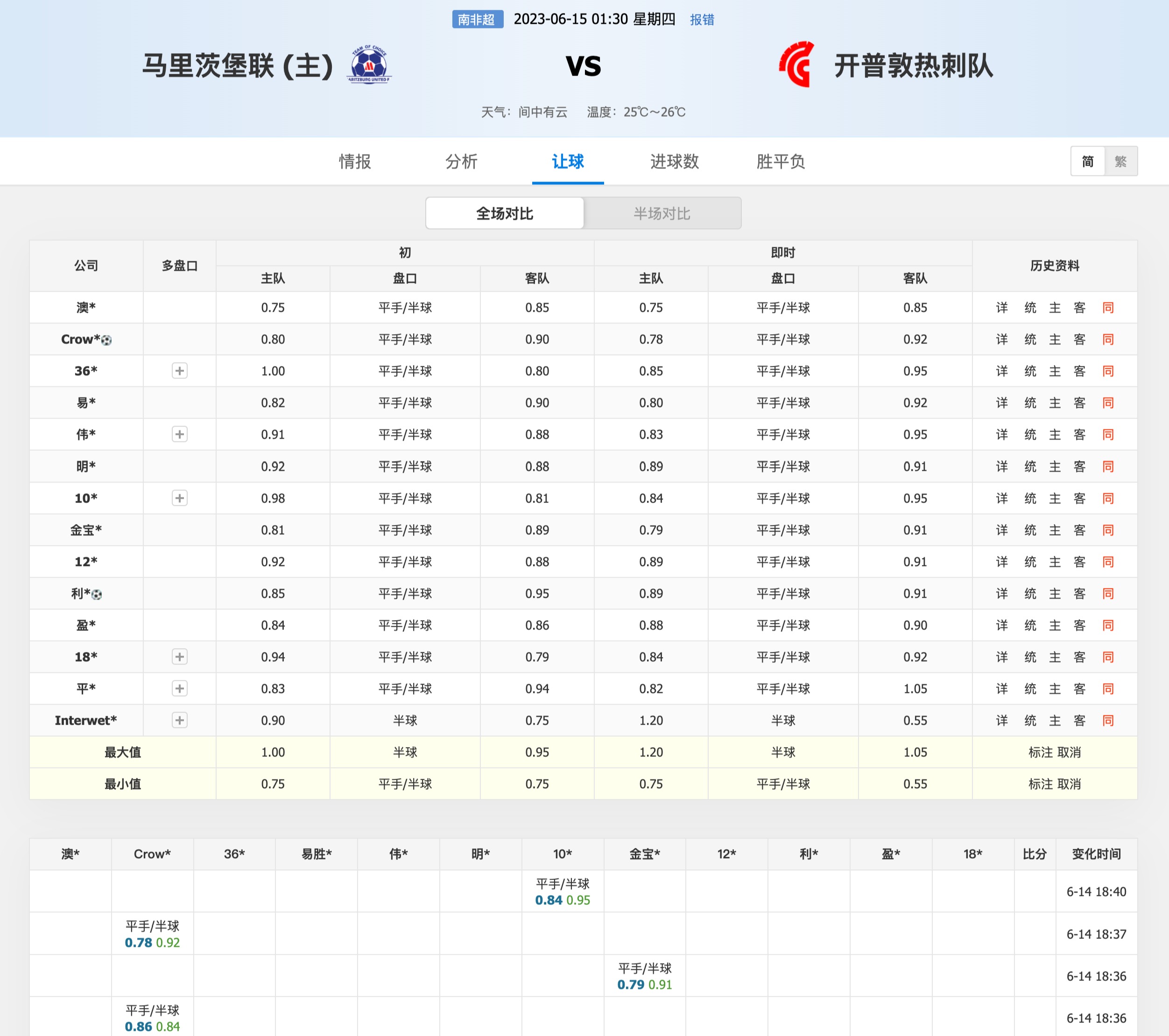The height and width of the screenshot is (1036, 1169).
Task: Click 详 details link in 澳* row
Action: point(1002,308)
